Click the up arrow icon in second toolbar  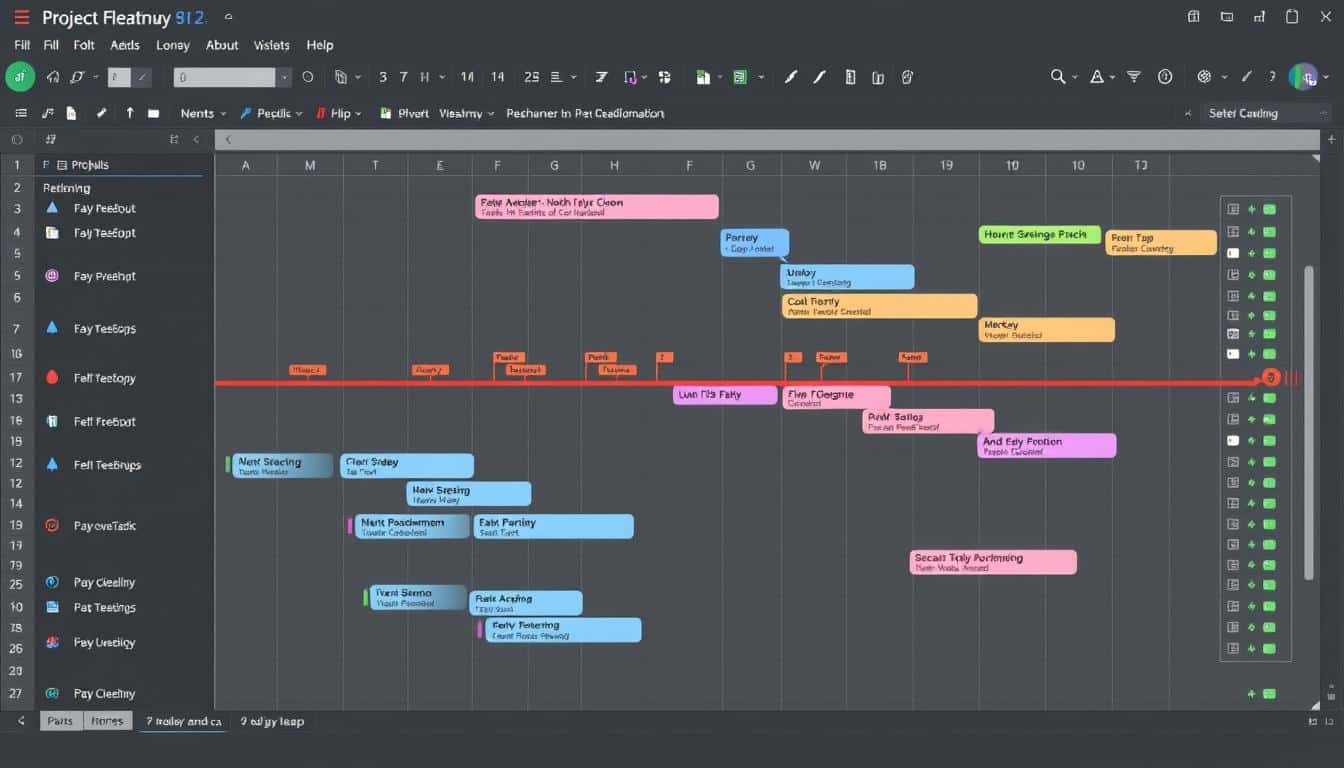(129, 114)
